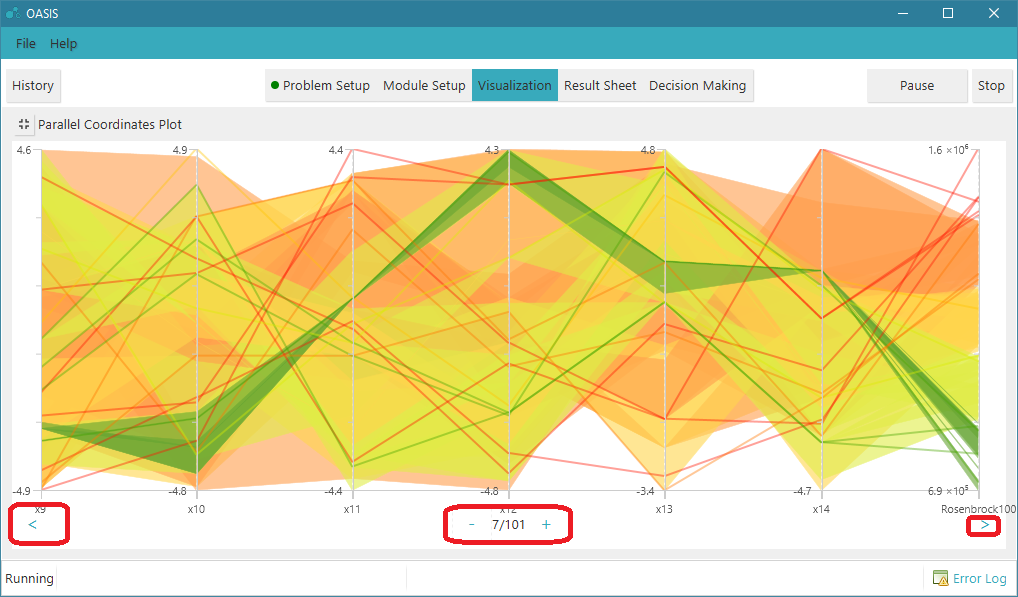Switch to the Module Setup tab

tap(424, 85)
